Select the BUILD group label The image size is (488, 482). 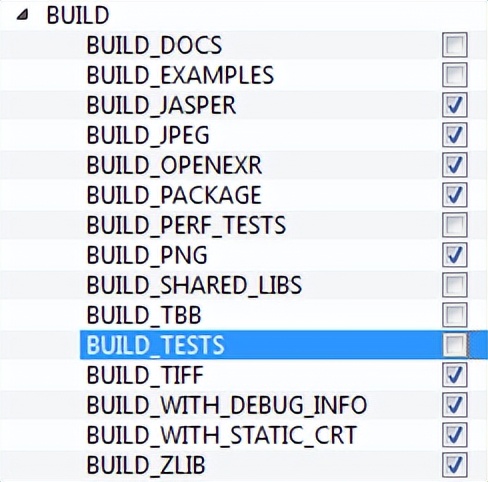click(x=78, y=15)
